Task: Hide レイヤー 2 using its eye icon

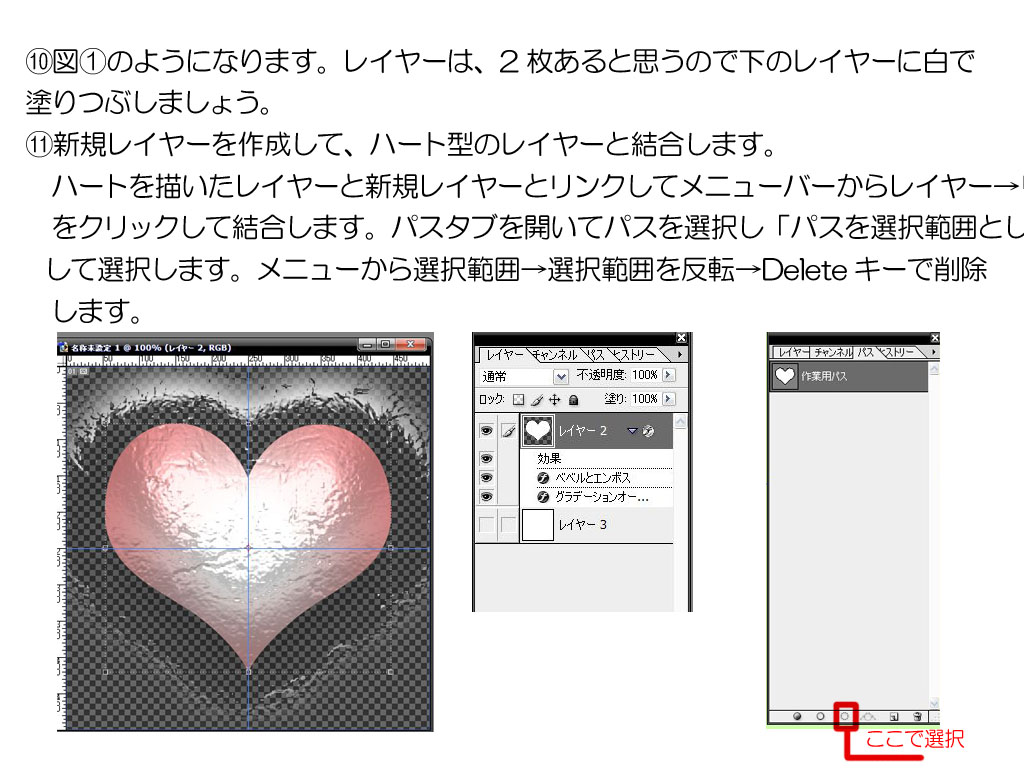Action: [x=487, y=431]
